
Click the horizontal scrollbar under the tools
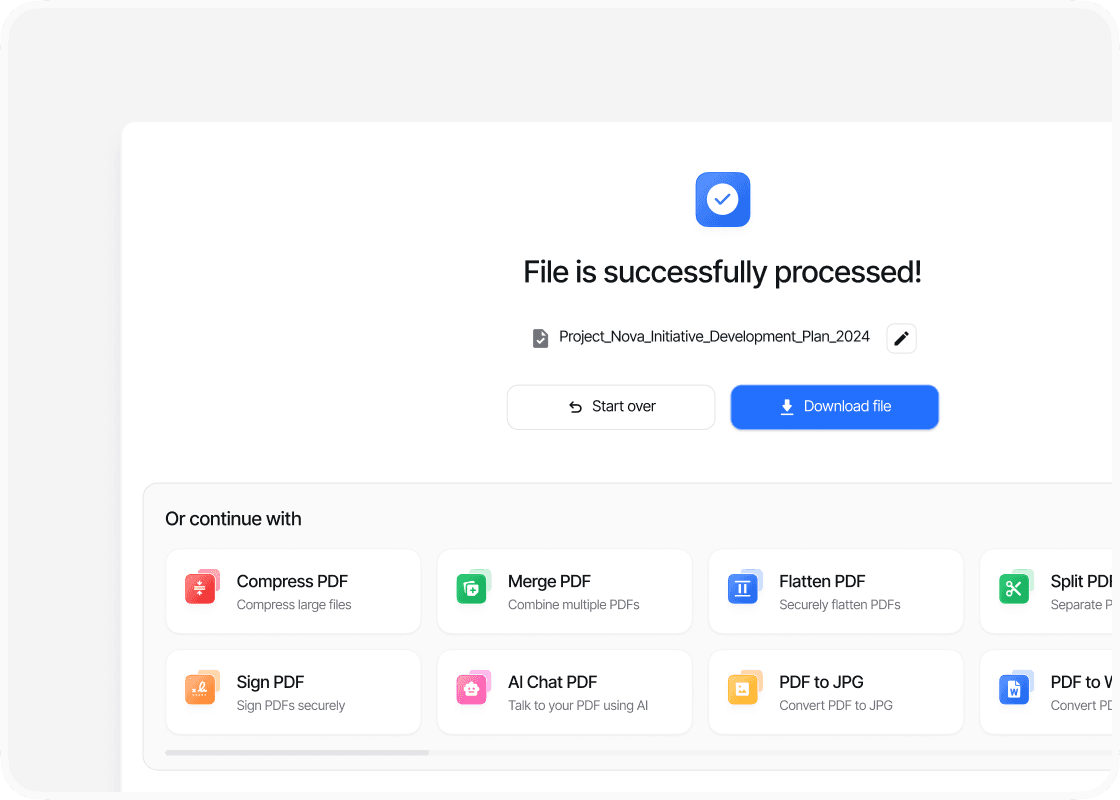click(297, 752)
